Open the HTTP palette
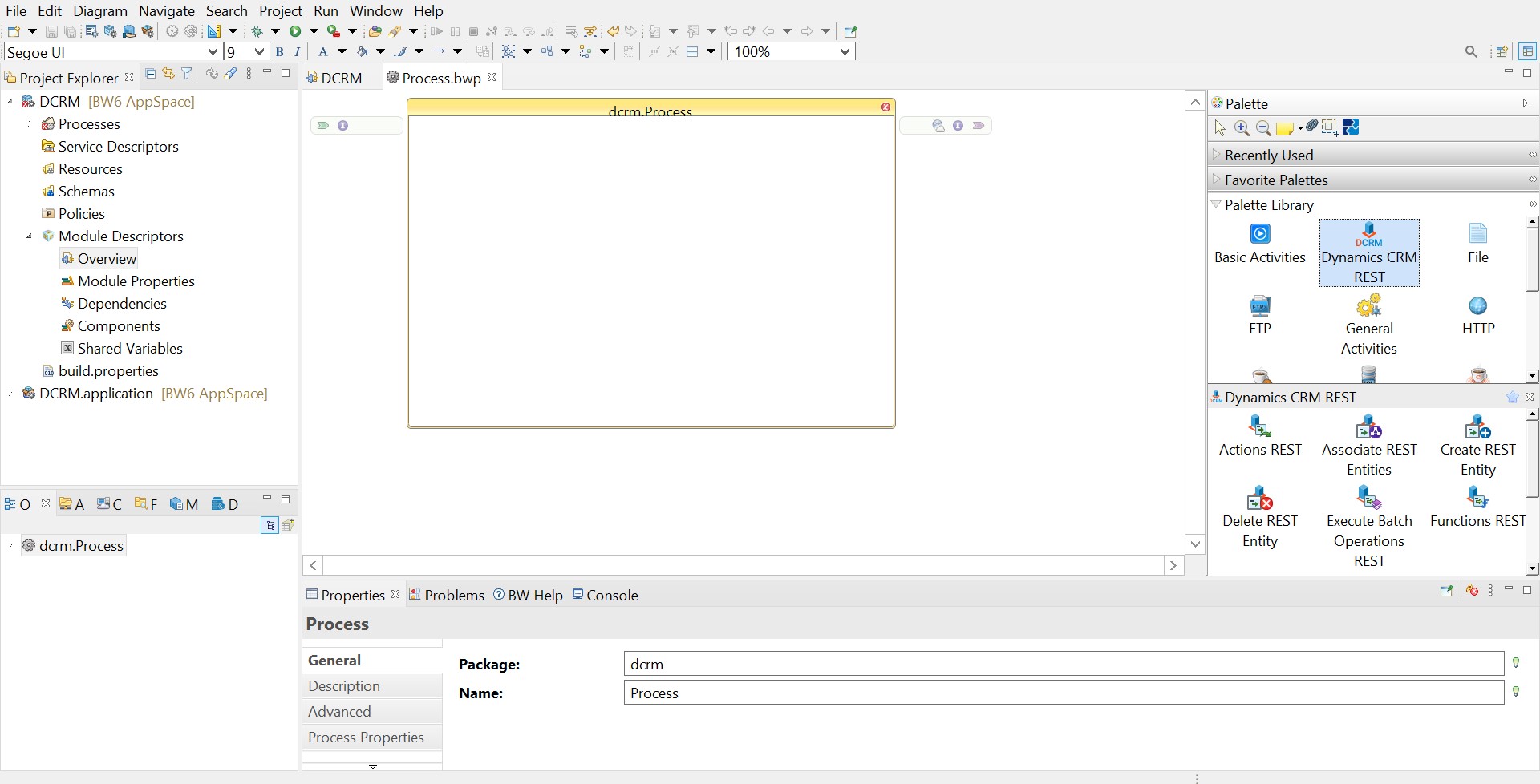Viewport: 1540px width, 784px height. (1477, 316)
